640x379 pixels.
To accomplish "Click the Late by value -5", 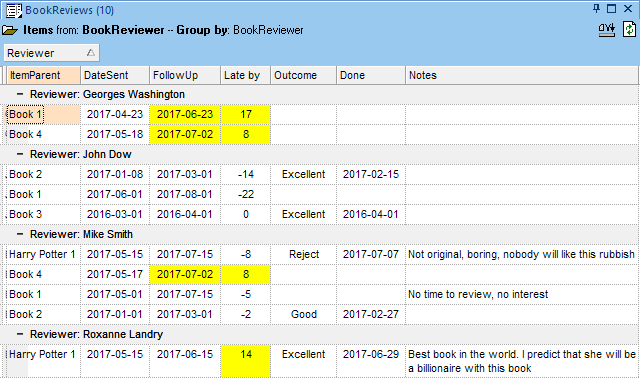I will point(246,294).
